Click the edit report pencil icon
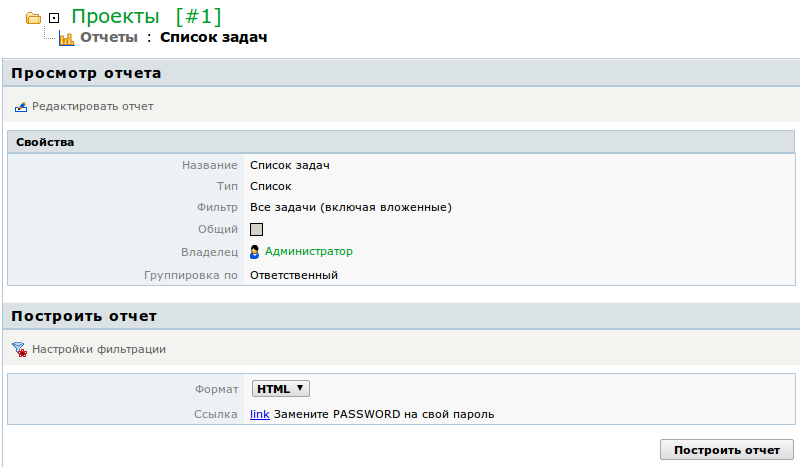The height and width of the screenshot is (467, 800). (20, 107)
